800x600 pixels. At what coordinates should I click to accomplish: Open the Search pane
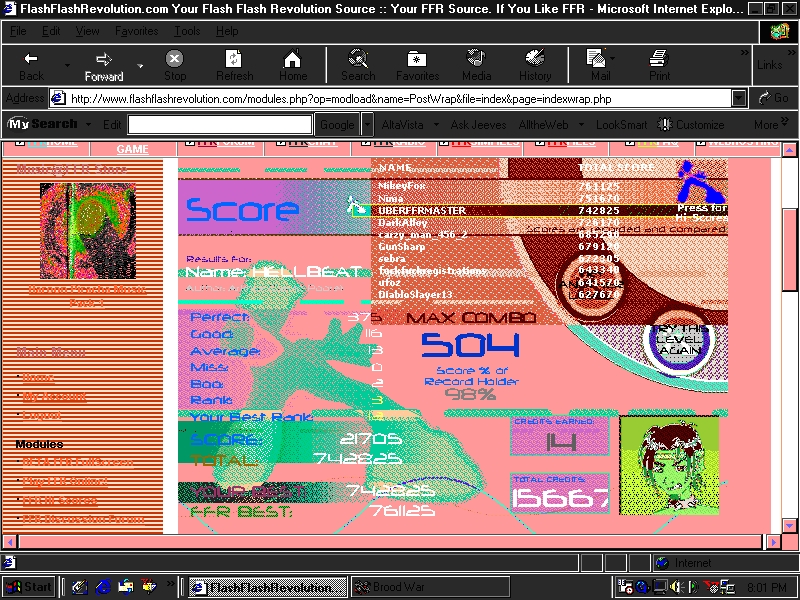(358, 65)
